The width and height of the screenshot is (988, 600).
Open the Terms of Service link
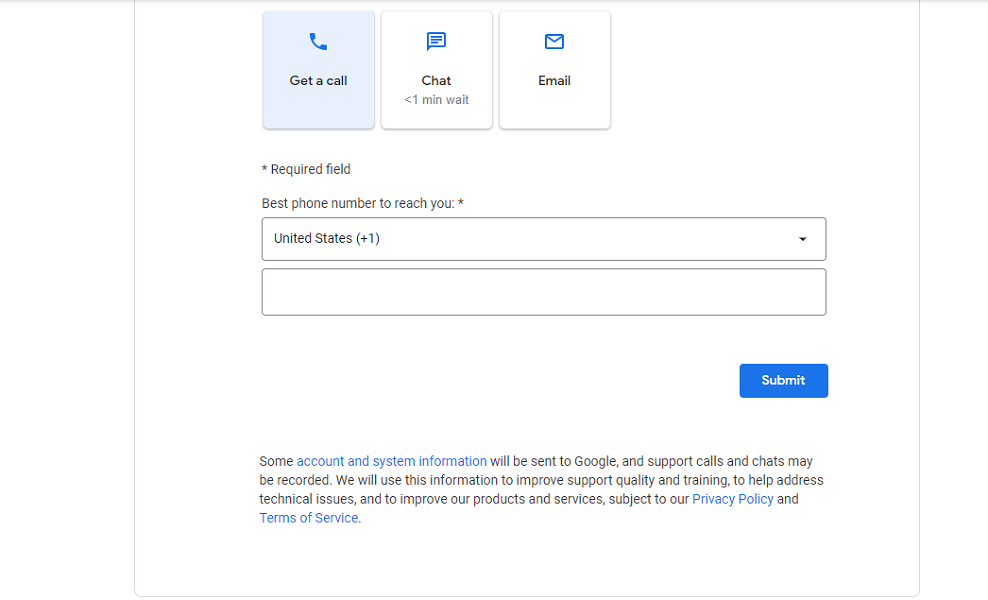coord(308,517)
